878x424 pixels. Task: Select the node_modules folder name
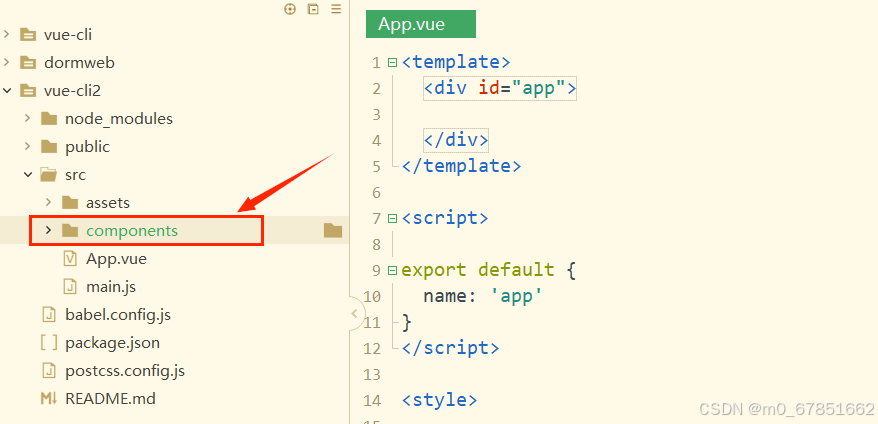click(119, 119)
